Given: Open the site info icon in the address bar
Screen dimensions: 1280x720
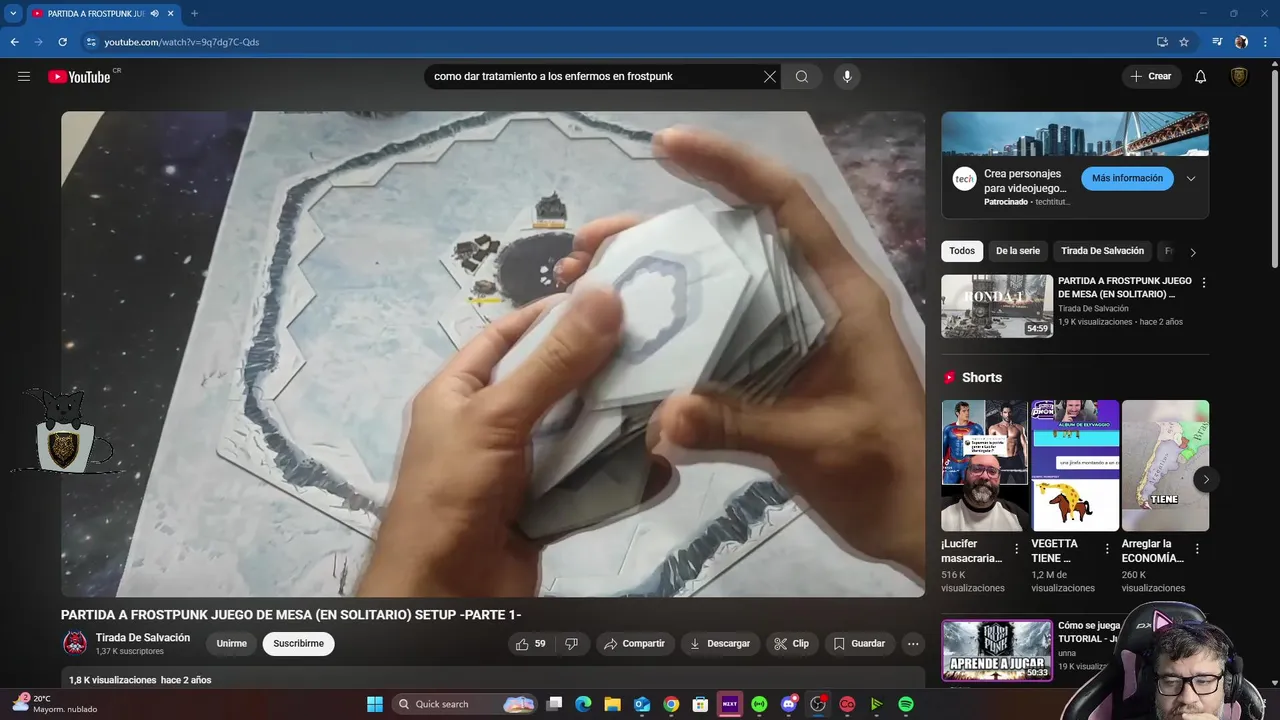Looking at the screenshot, I should [91, 42].
